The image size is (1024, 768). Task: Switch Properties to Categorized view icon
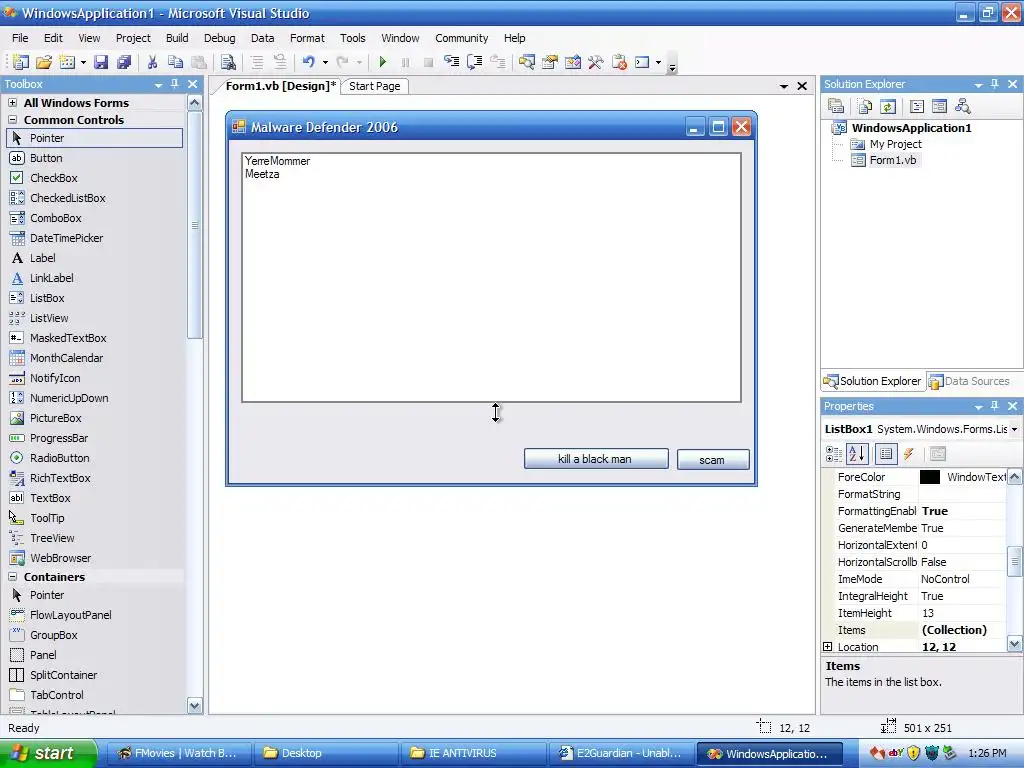pos(834,454)
